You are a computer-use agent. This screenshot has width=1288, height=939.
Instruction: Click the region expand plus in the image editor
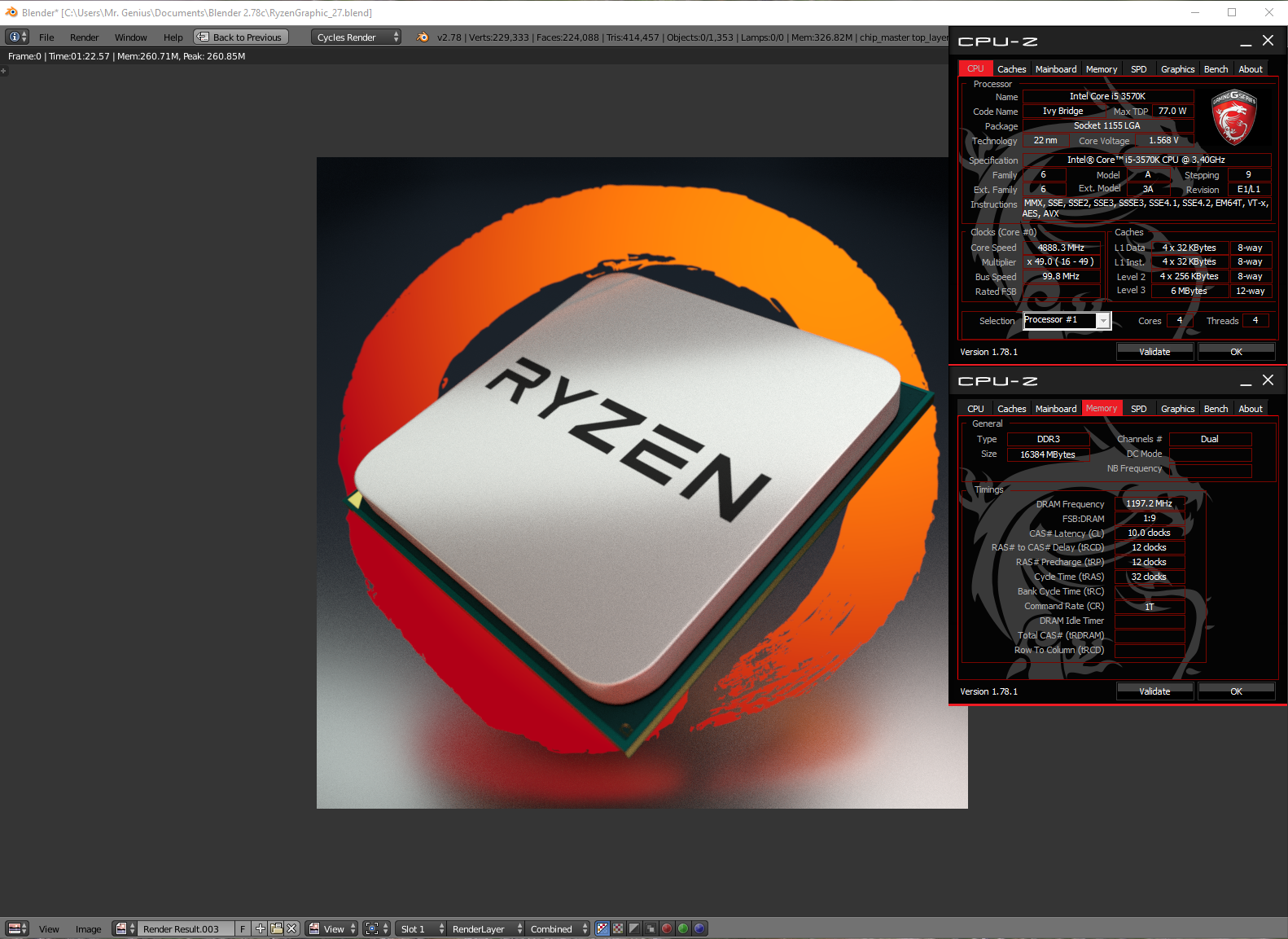4,71
